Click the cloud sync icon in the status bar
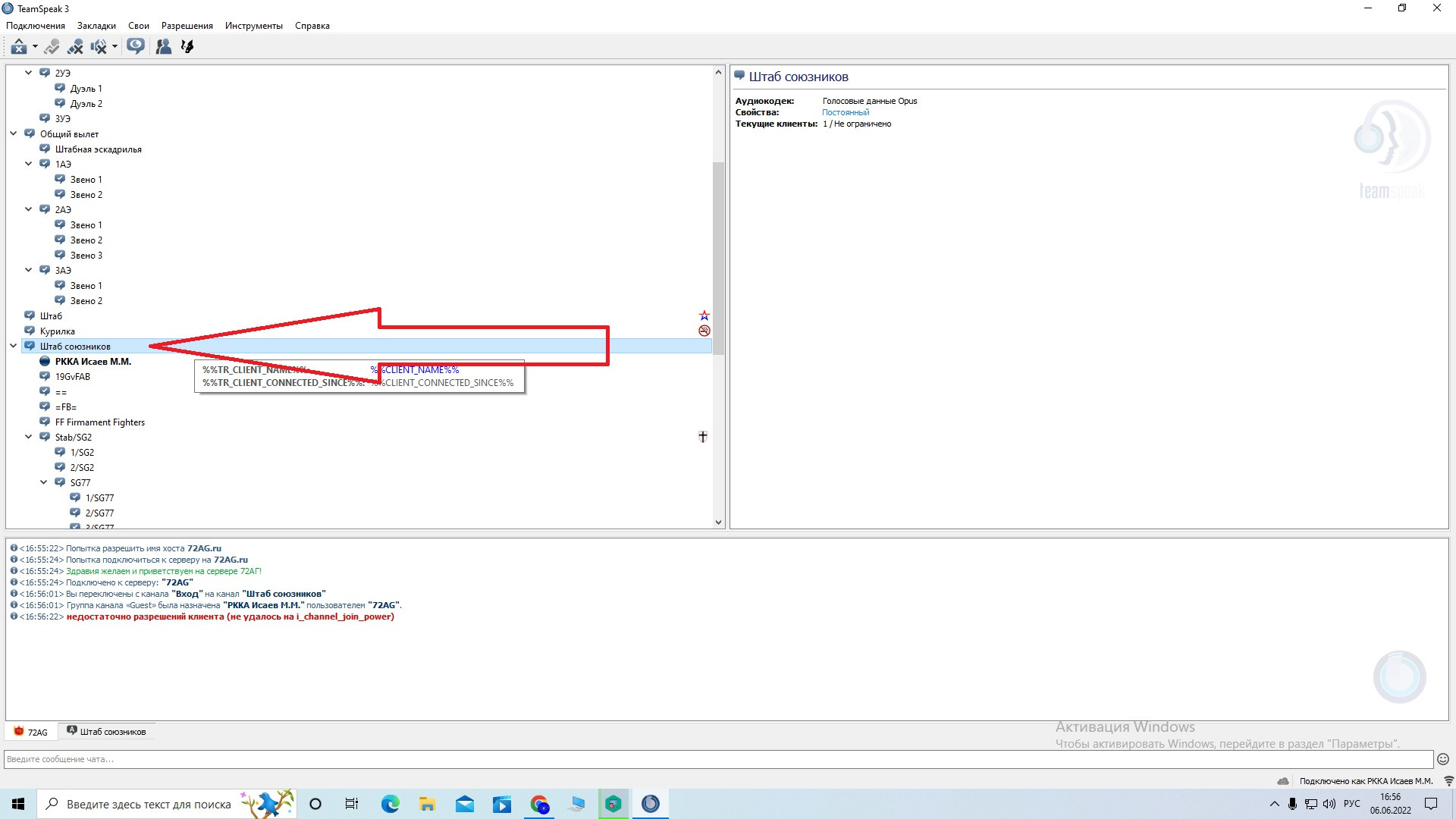 [x=1283, y=781]
